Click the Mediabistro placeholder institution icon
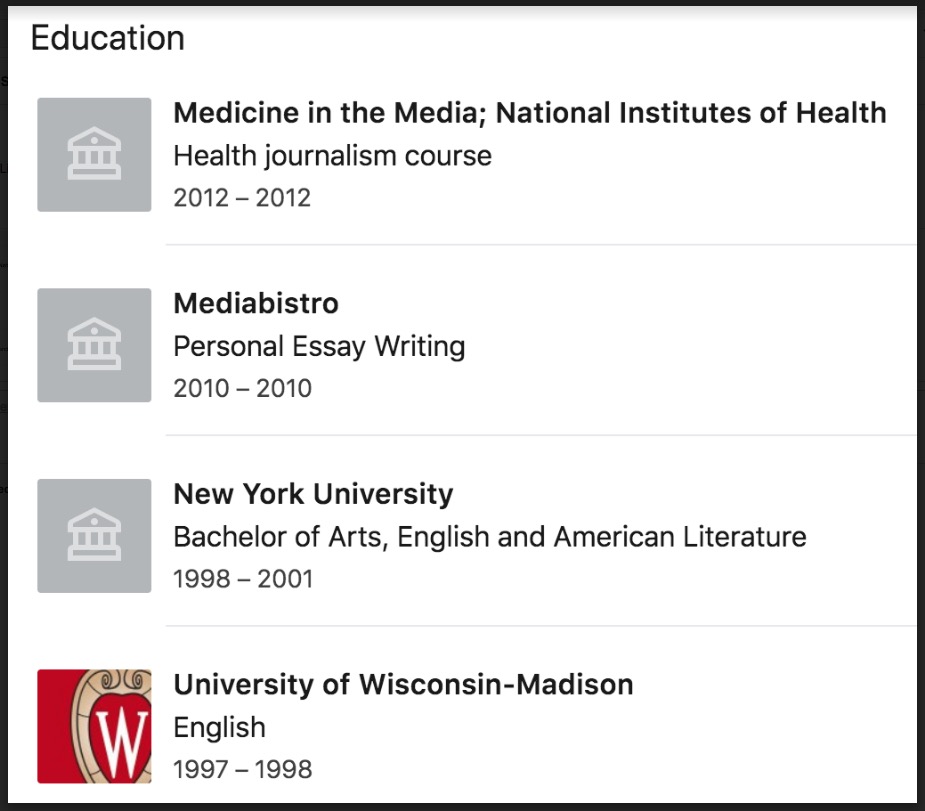Screen dimensions: 925x811 point(94,345)
